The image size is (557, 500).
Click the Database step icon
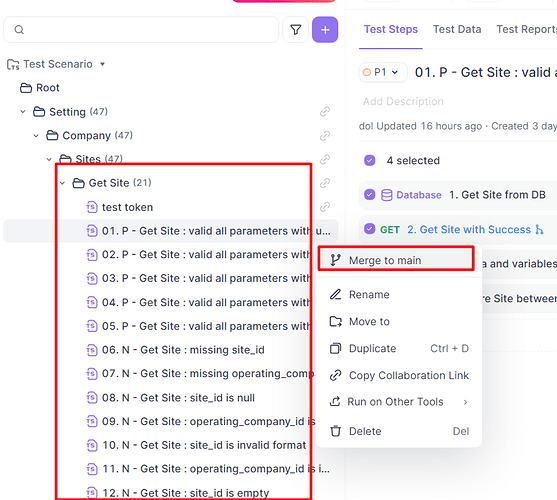(386, 195)
